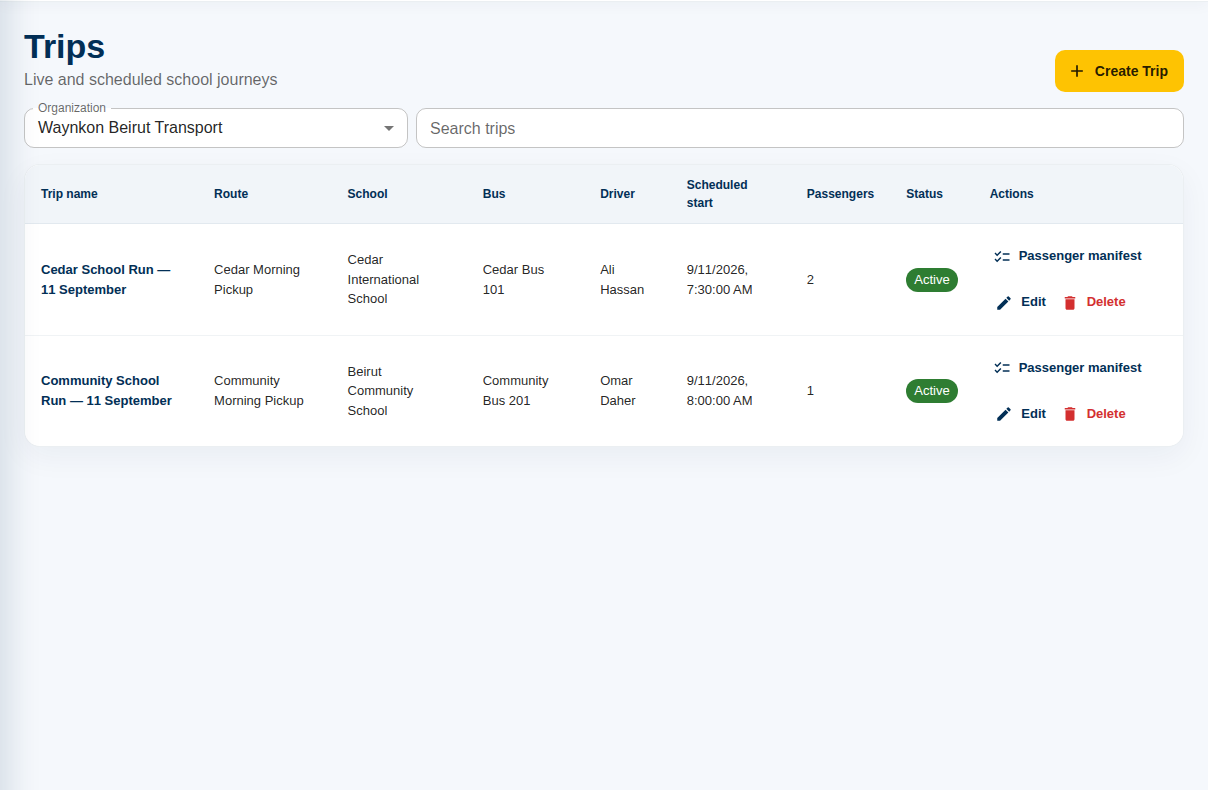The width and height of the screenshot is (1208, 790).
Task: Delete the Community School Run trip
Action: (1094, 414)
